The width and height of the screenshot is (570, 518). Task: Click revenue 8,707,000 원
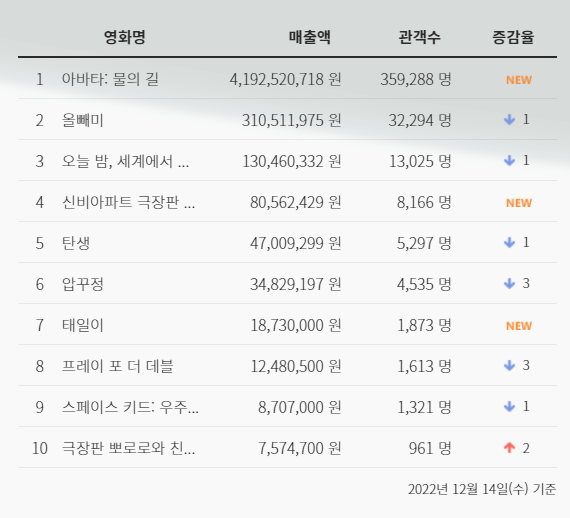pyautogui.click(x=300, y=407)
